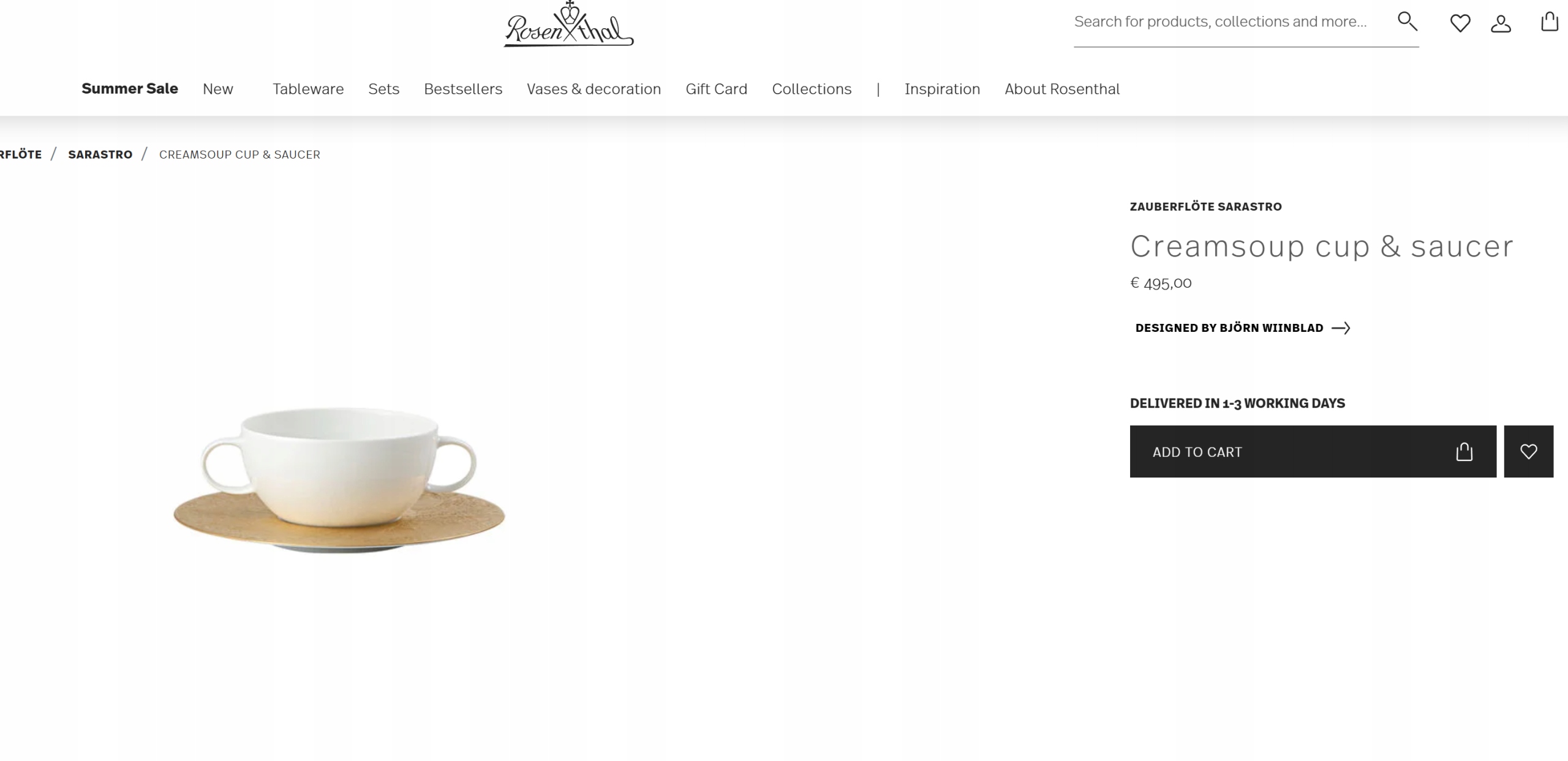Click the search magnifier icon
This screenshot has height=761, width=1568.
(1407, 21)
